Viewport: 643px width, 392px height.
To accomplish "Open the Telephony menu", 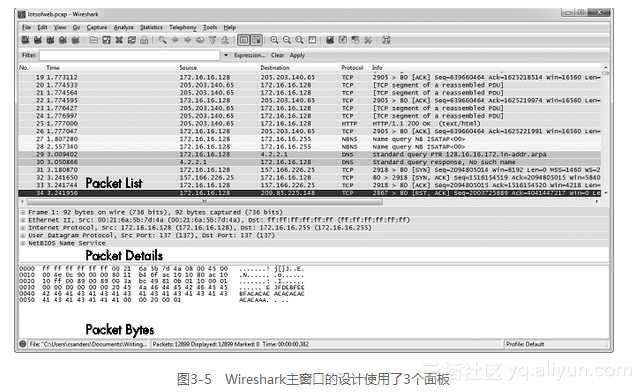I will click(x=183, y=27).
